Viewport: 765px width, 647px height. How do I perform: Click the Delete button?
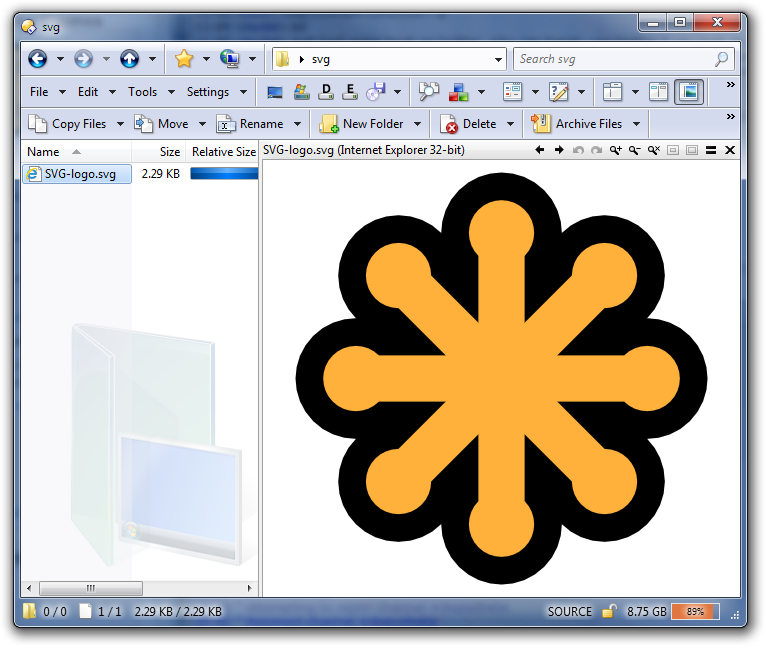[x=468, y=124]
